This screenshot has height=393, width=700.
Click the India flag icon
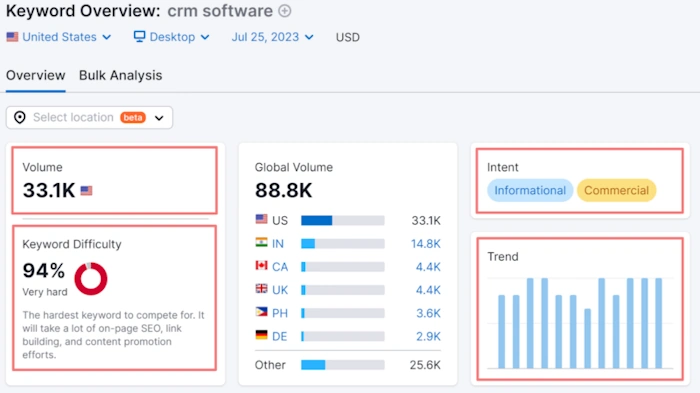coord(261,242)
